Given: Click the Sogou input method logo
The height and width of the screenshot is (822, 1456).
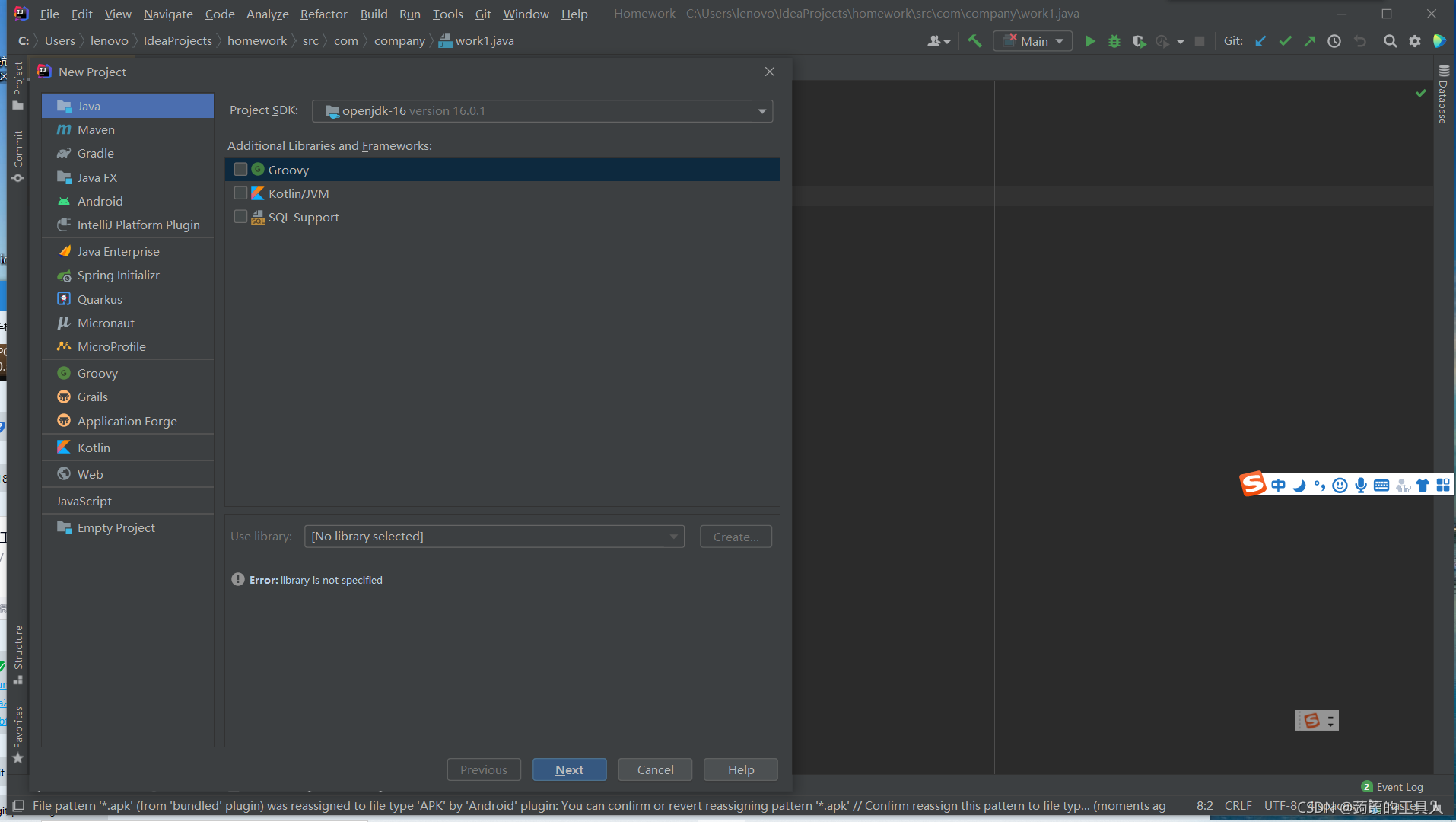Looking at the screenshot, I should (x=1253, y=484).
